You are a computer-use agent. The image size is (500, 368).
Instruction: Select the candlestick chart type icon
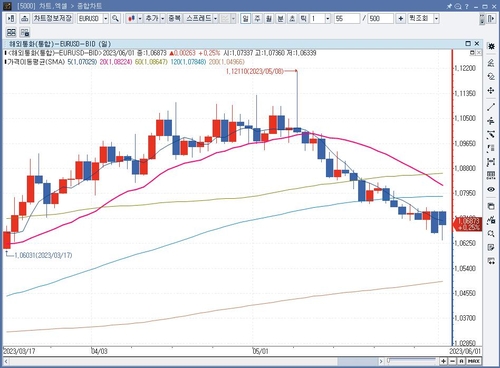(131, 19)
